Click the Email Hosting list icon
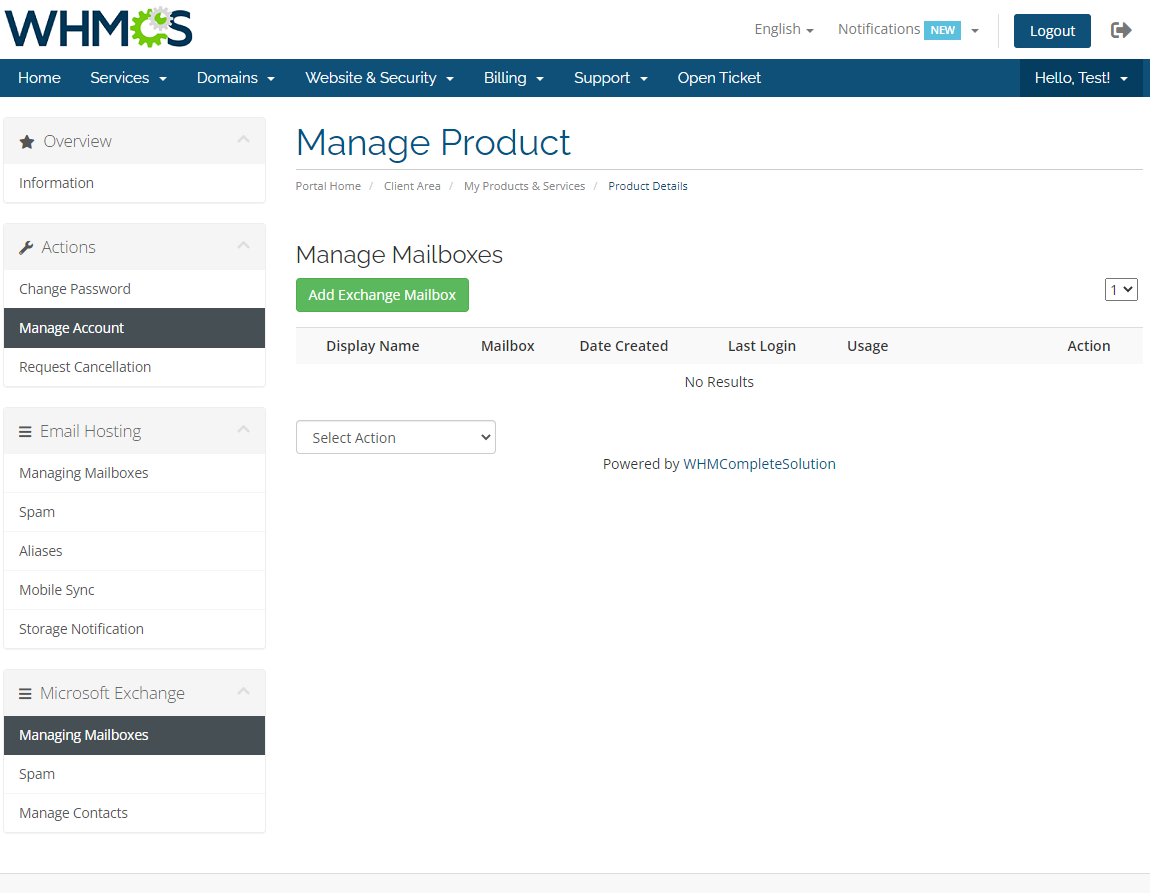The height and width of the screenshot is (893, 1150). pos(25,432)
